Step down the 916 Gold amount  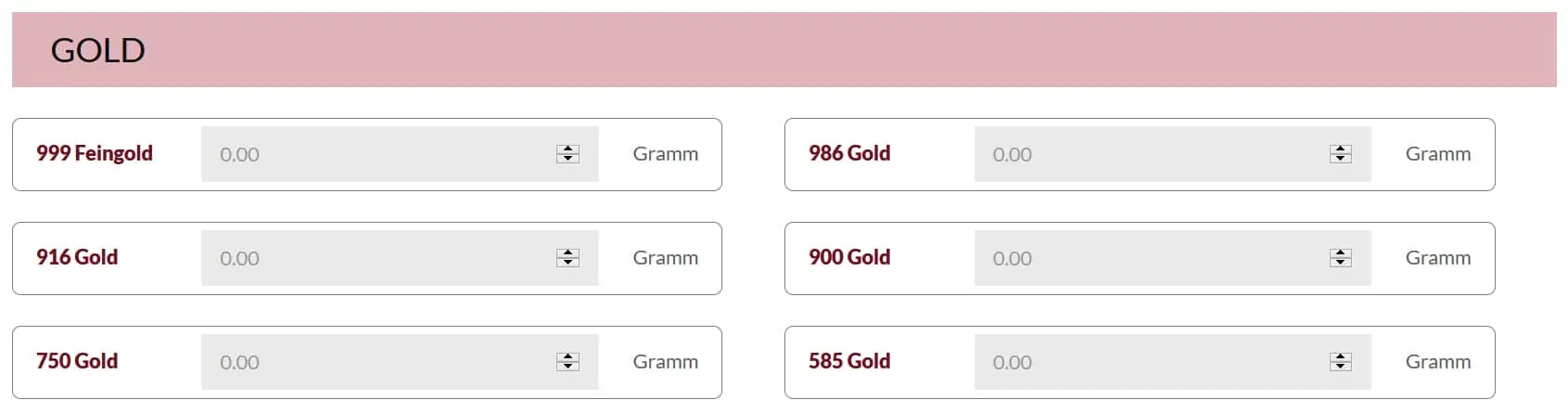pyautogui.click(x=567, y=263)
